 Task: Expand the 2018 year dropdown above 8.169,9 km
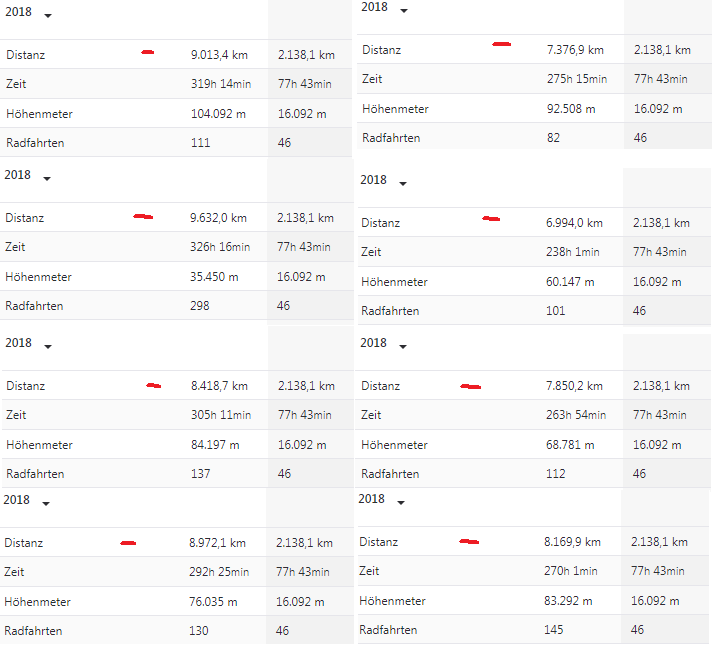(401, 503)
